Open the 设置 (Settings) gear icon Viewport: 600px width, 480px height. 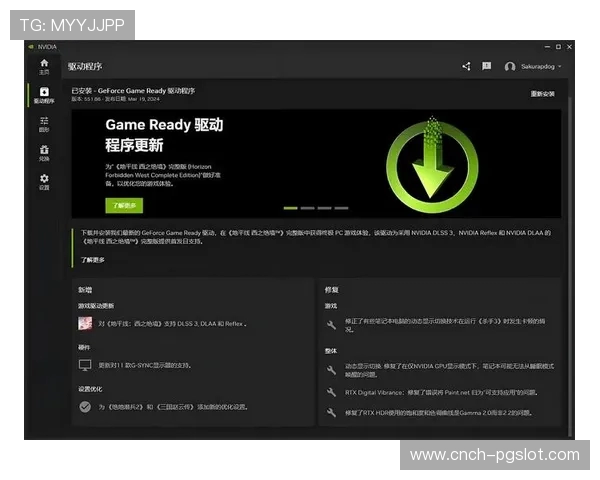(x=44, y=181)
